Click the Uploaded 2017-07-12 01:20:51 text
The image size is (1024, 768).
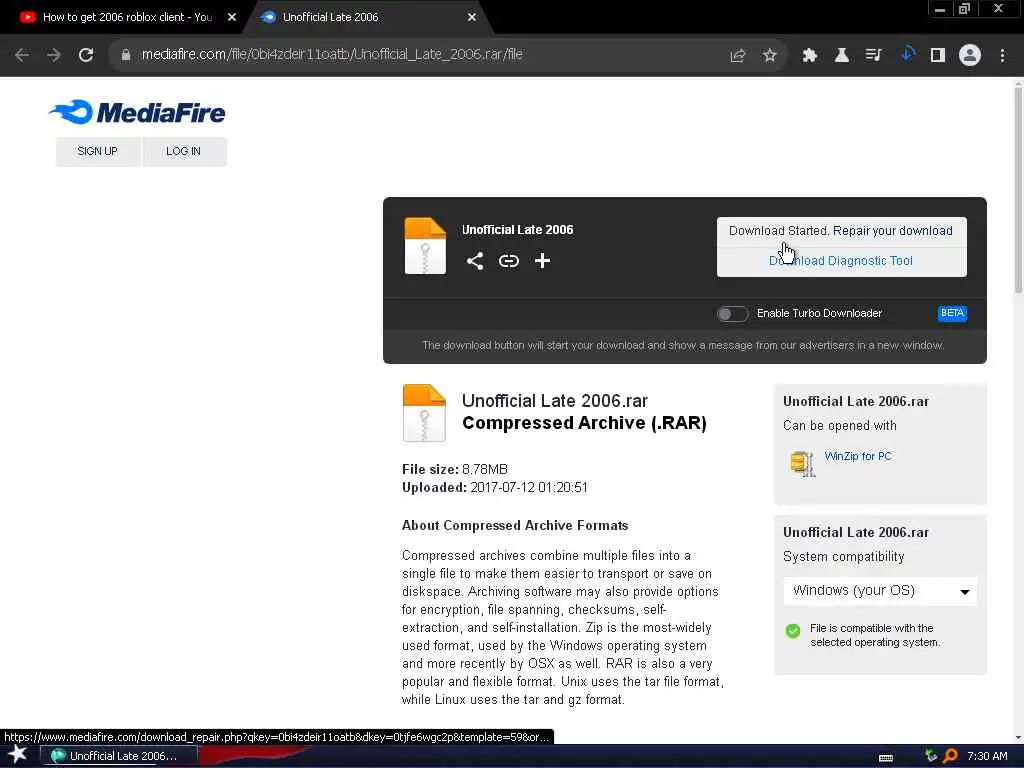click(x=494, y=488)
